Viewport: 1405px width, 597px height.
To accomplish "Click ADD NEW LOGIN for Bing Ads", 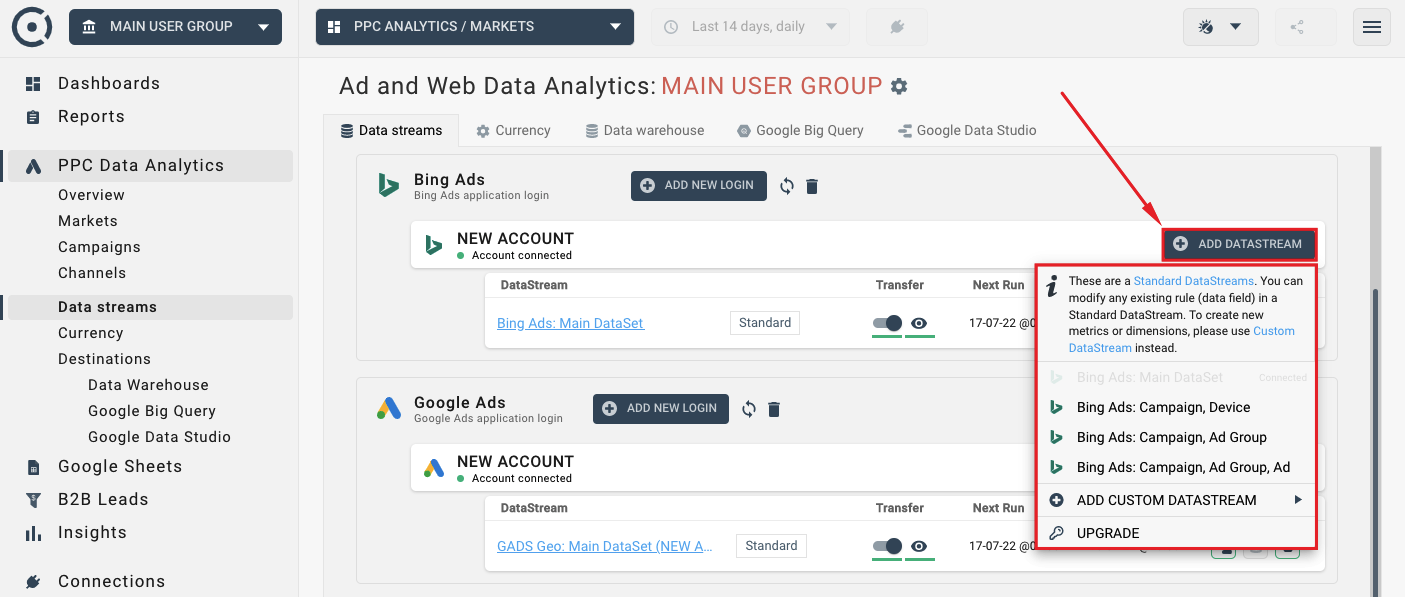I will pos(699,186).
